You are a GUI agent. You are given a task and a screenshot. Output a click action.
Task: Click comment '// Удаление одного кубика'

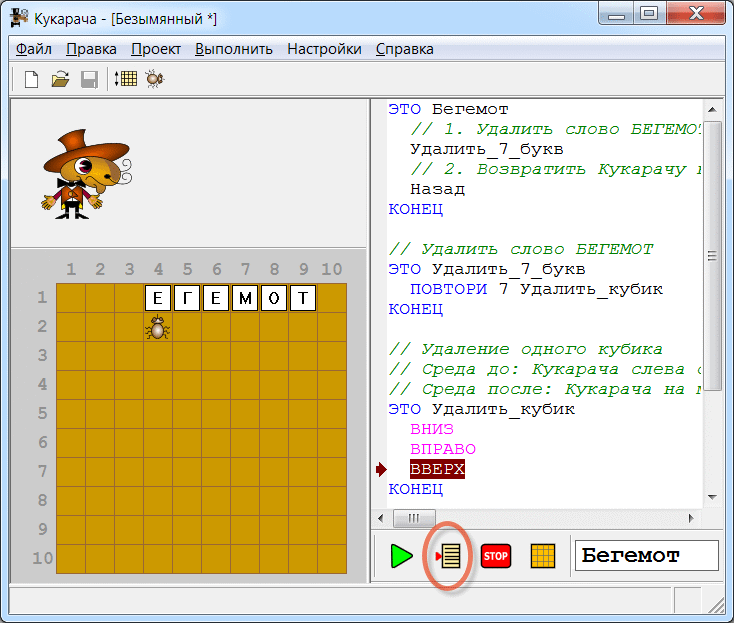click(x=526, y=349)
